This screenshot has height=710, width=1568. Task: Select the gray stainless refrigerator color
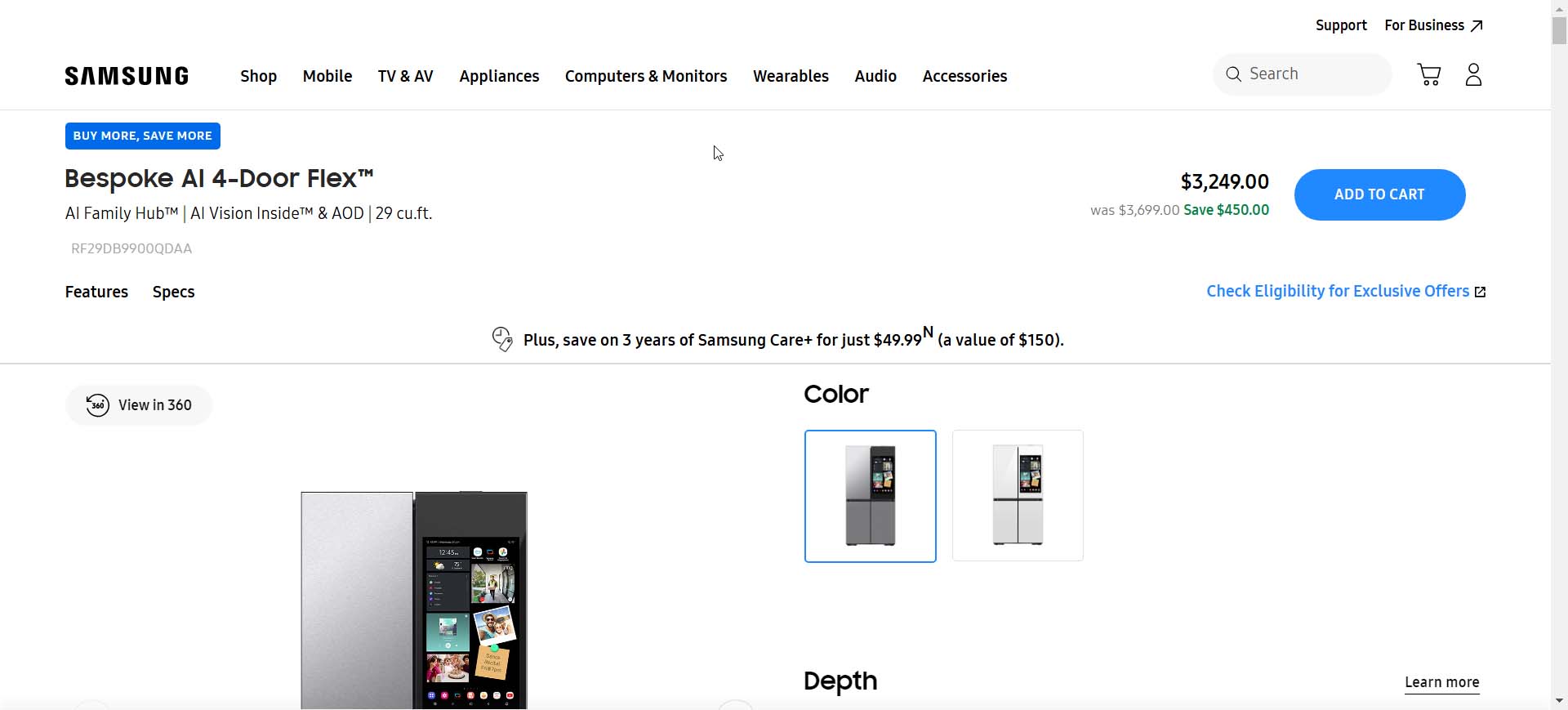pyautogui.click(x=870, y=496)
